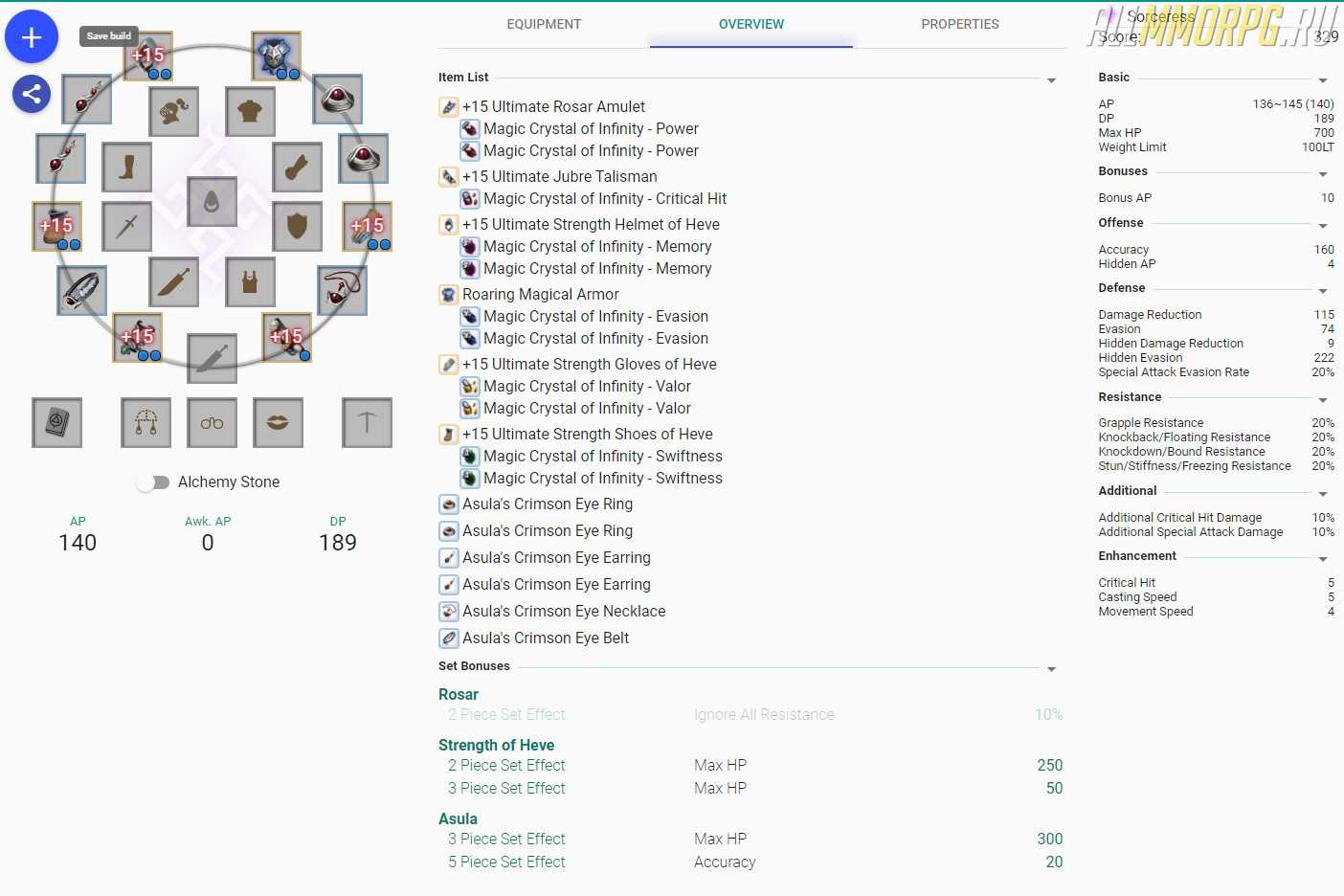Open the Properties tab
Viewport: 1344px width, 896px height.
point(959,24)
